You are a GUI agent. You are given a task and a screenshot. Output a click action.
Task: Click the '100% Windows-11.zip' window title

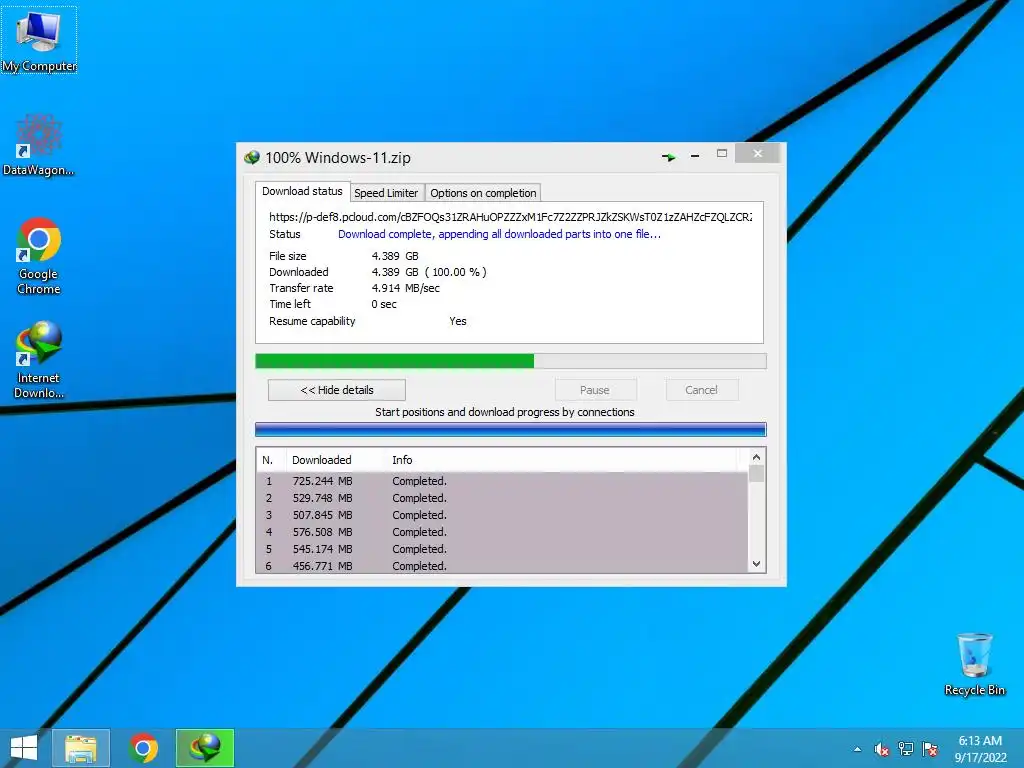pyautogui.click(x=338, y=157)
